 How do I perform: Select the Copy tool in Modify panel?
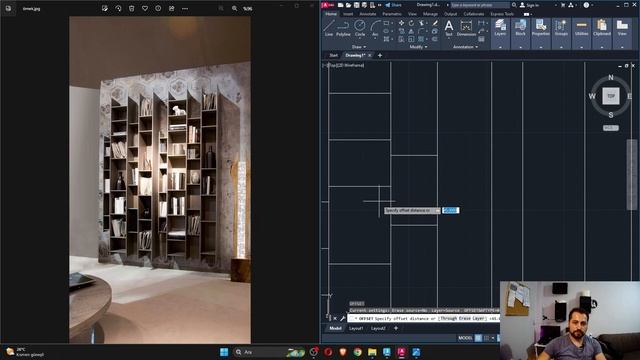pyautogui.click(x=402, y=31)
